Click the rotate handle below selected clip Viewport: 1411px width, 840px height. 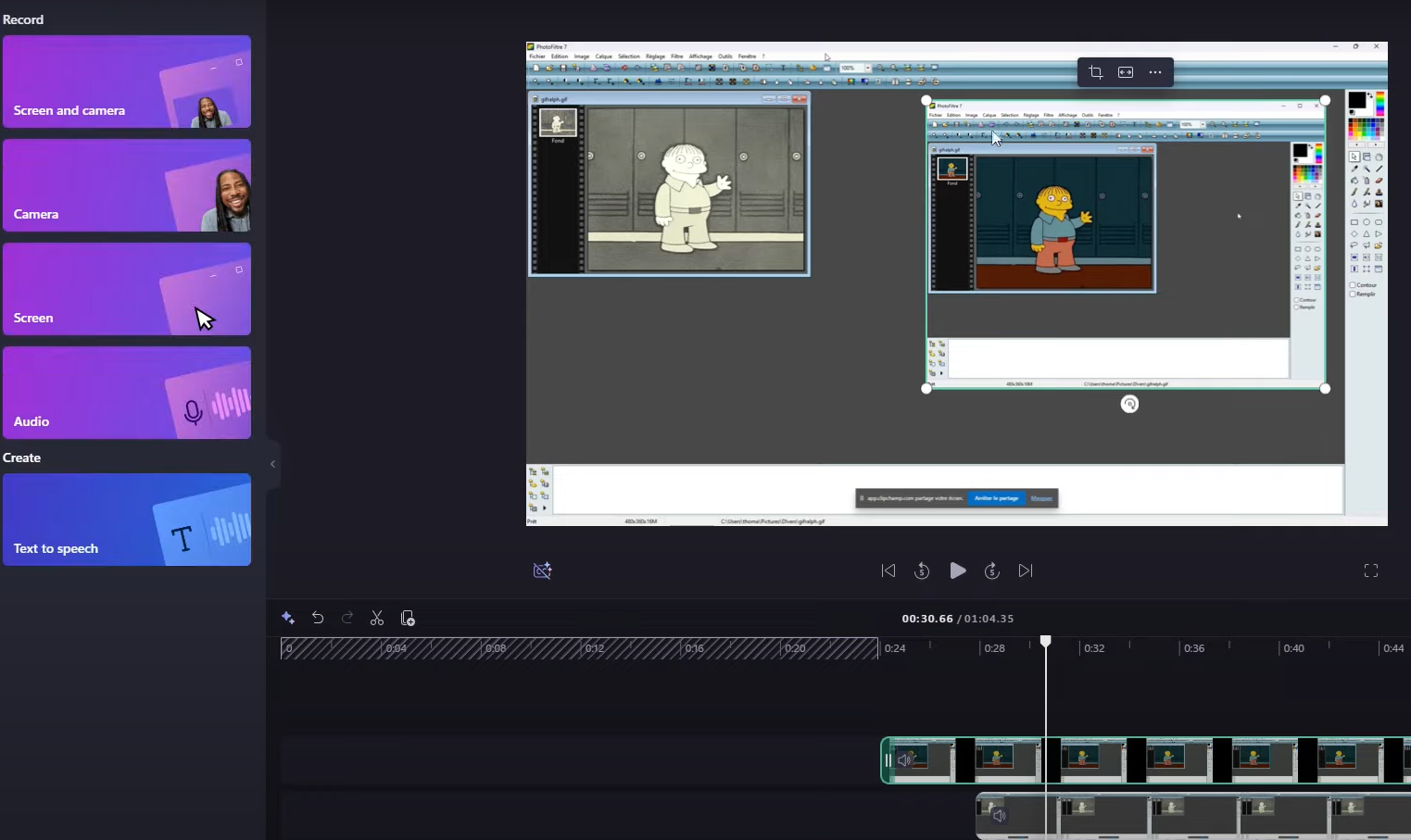1129,404
